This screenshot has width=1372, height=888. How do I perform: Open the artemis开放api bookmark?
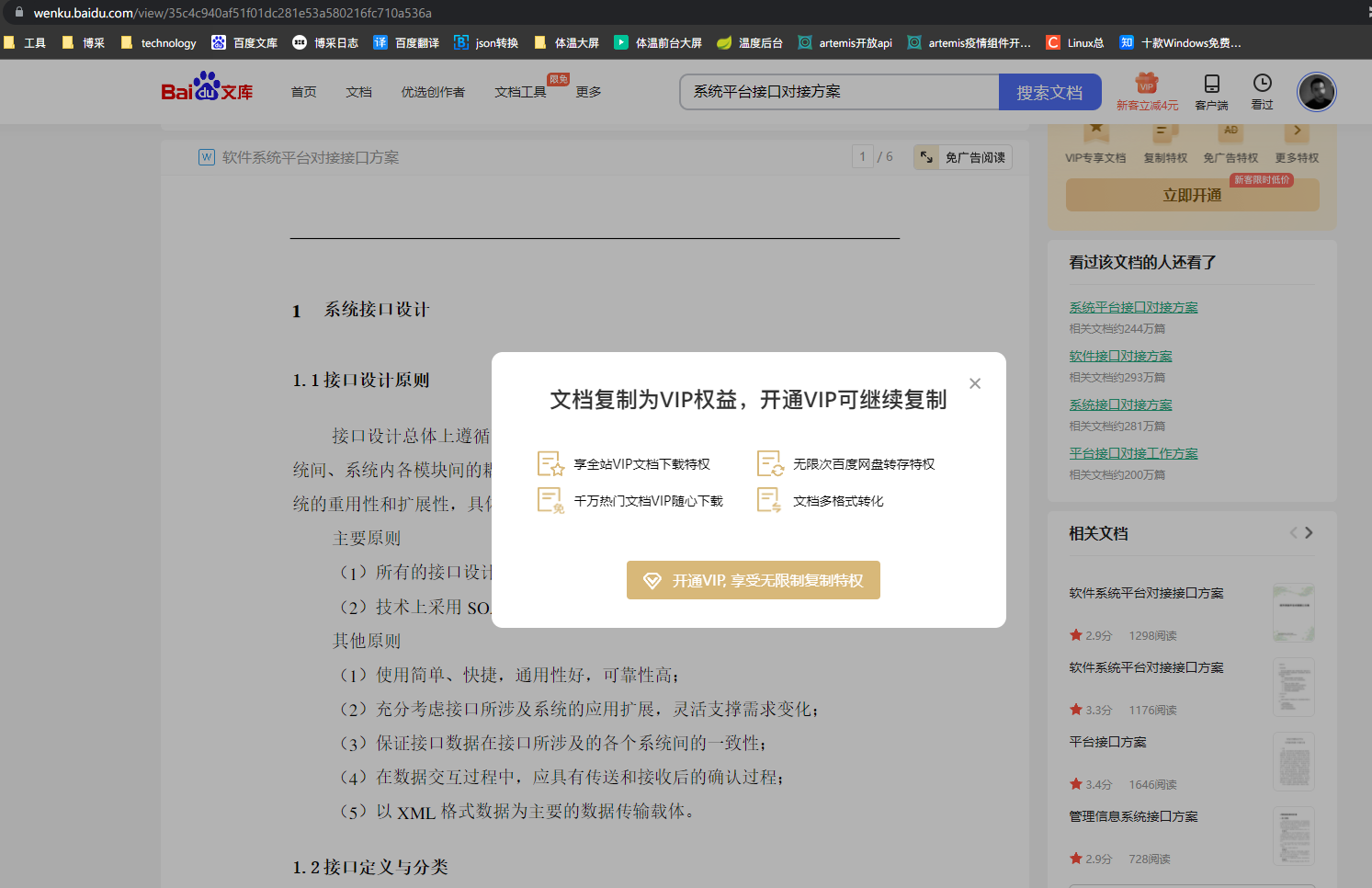845,42
